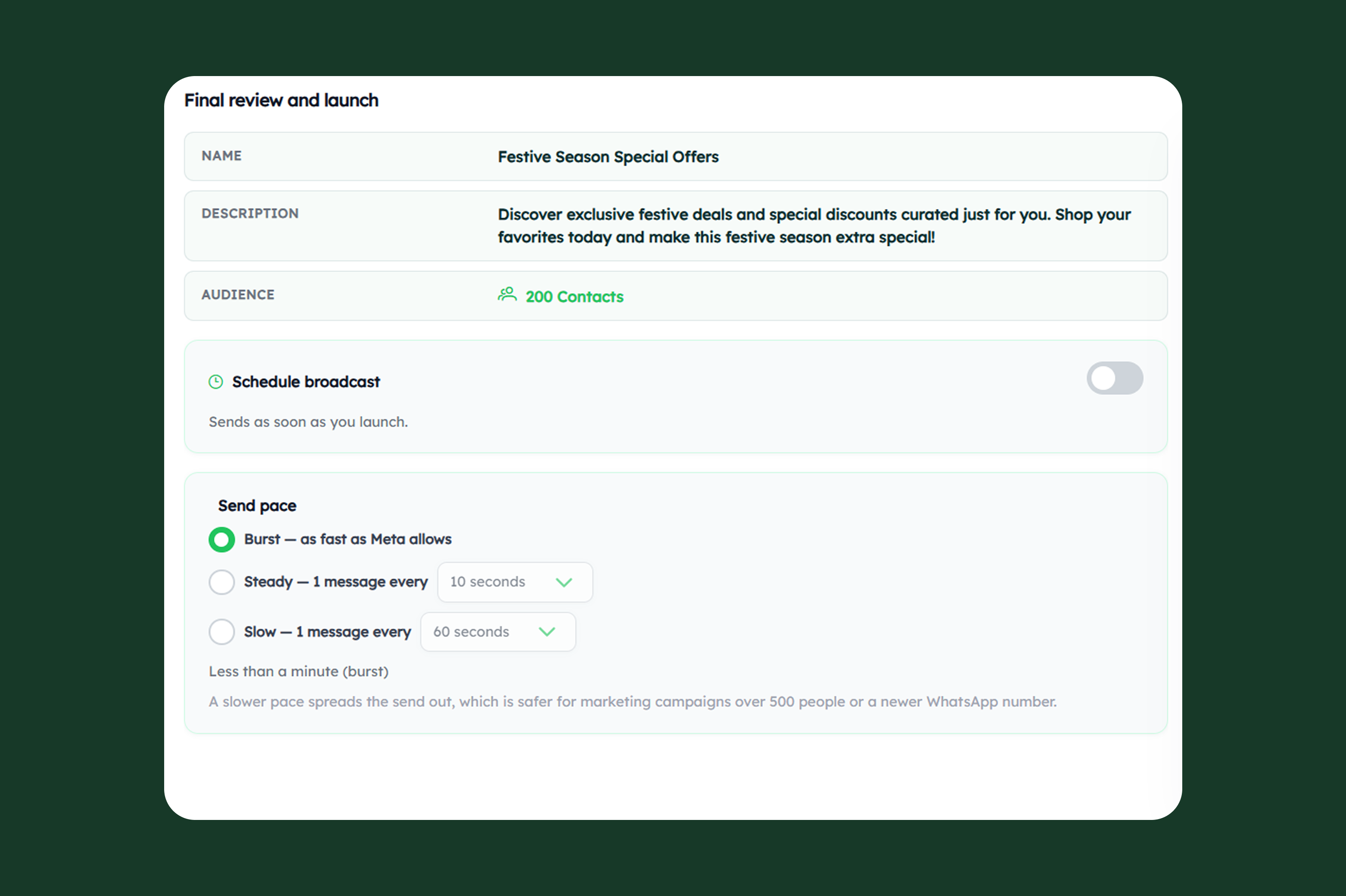
Task: Click the Steady — 1 message every label
Action: tap(335, 582)
